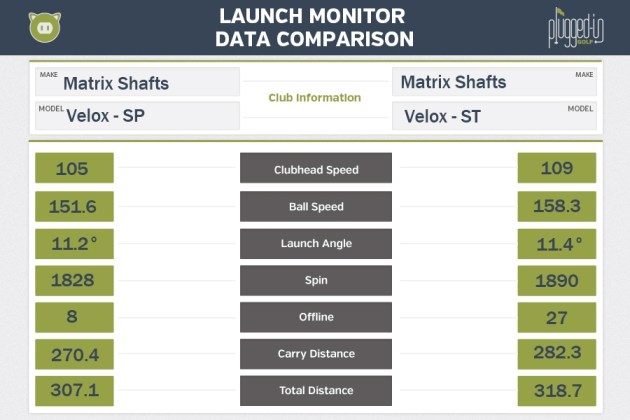
Task: Select the Velox - SP model field
Action: click(138, 116)
